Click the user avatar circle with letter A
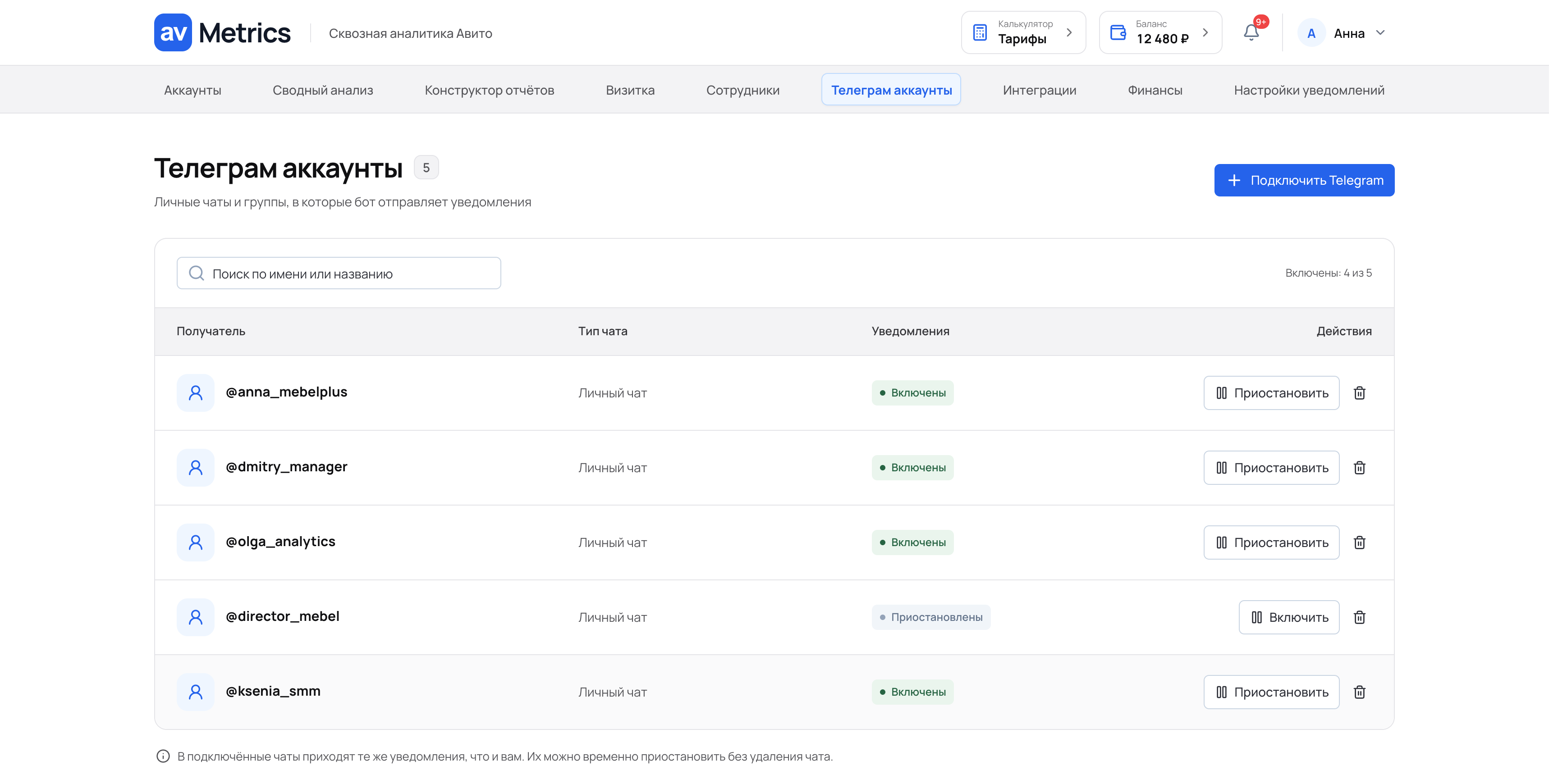The width and height of the screenshot is (1558, 784). 1311,33
